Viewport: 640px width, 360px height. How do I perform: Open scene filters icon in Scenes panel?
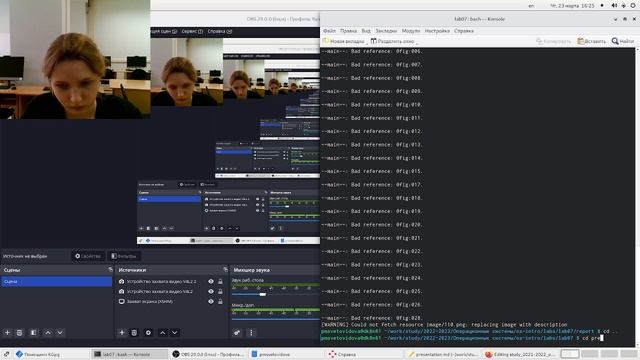[33, 333]
